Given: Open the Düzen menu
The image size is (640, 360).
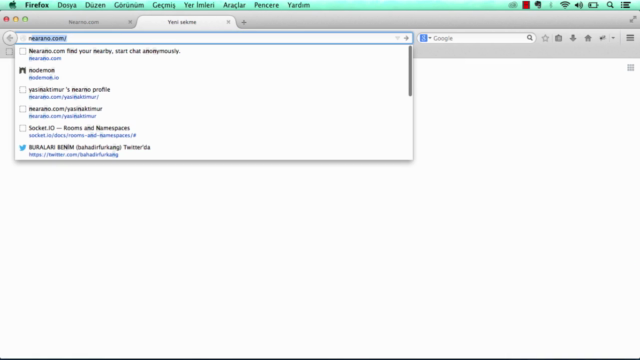Looking at the screenshot, I should [x=95, y=5].
